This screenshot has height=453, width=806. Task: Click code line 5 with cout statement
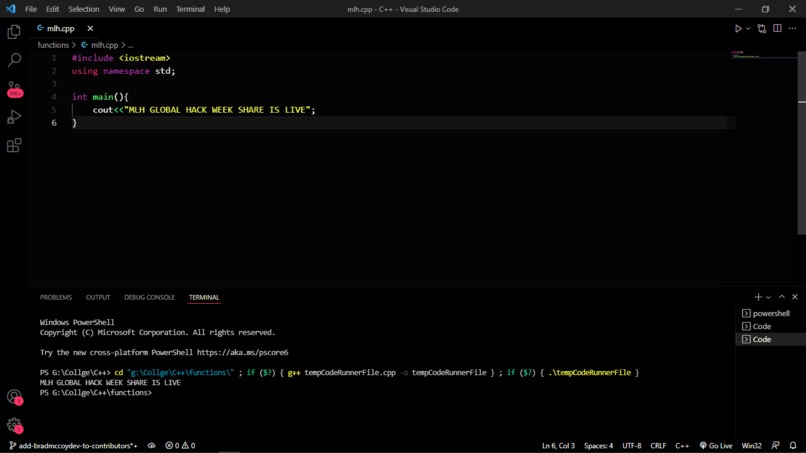click(x=204, y=110)
